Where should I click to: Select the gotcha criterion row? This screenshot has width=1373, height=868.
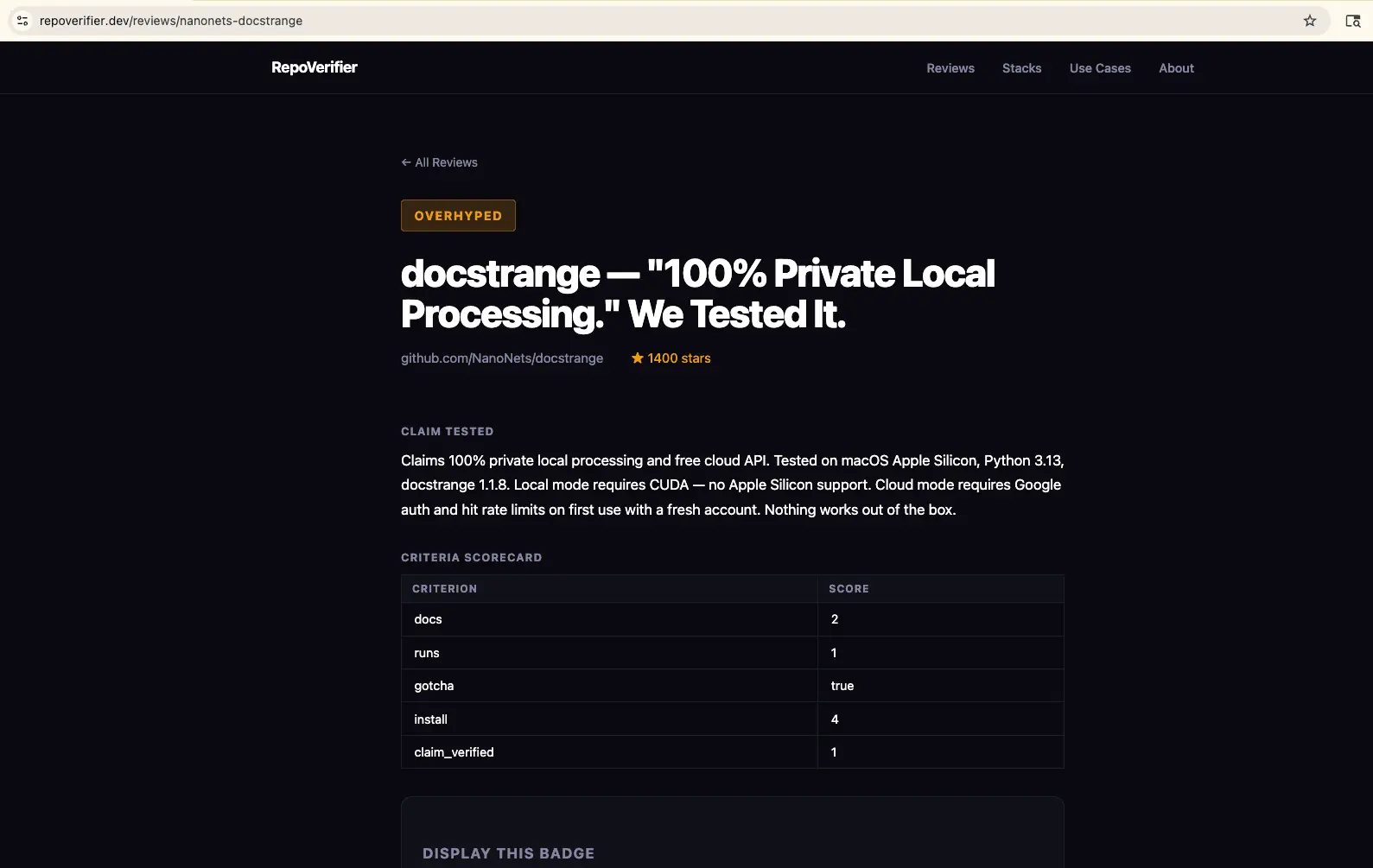tap(733, 686)
